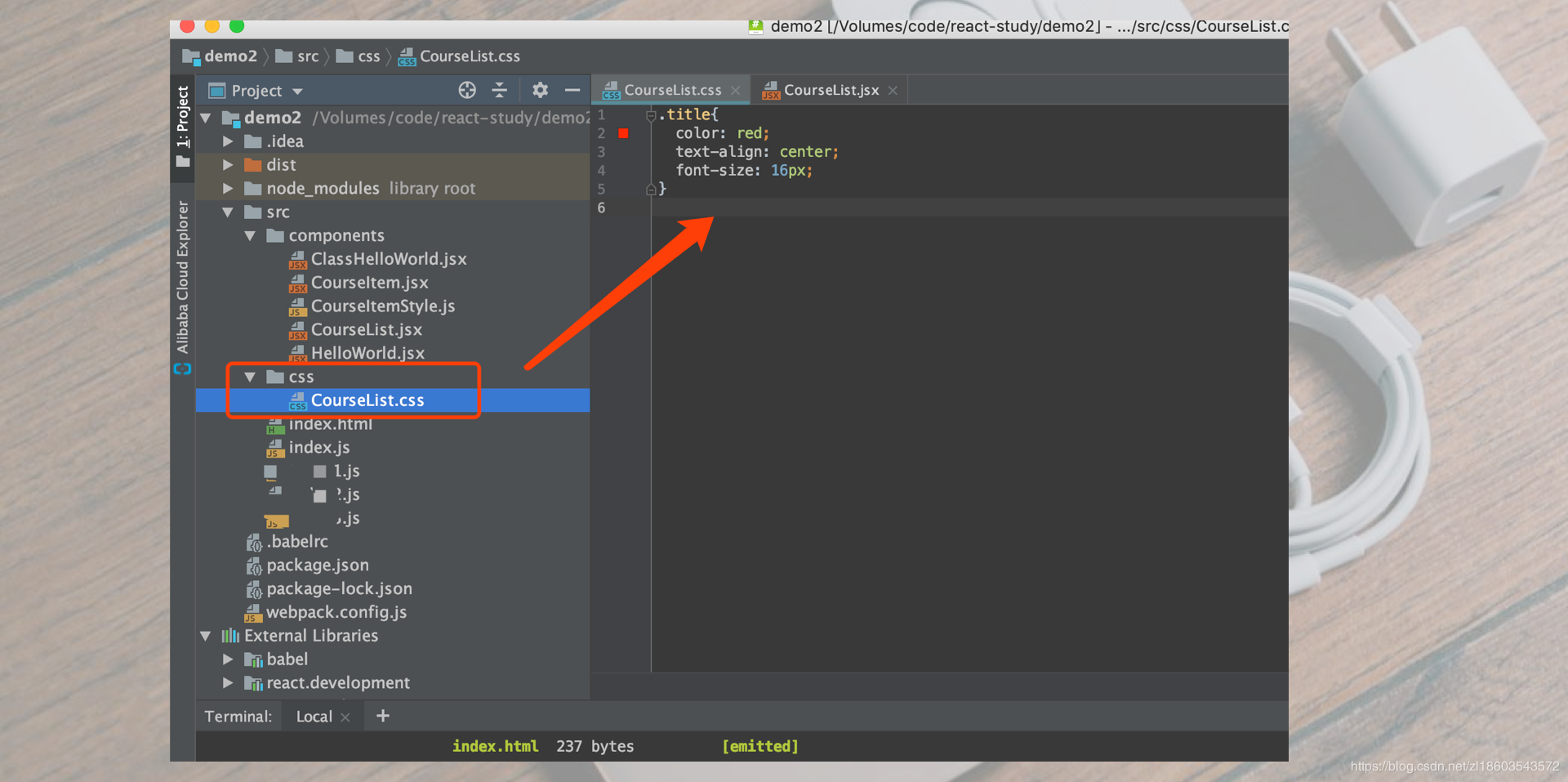The width and height of the screenshot is (1568, 782).
Task: Click the dist folder icon
Action: click(253, 165)
